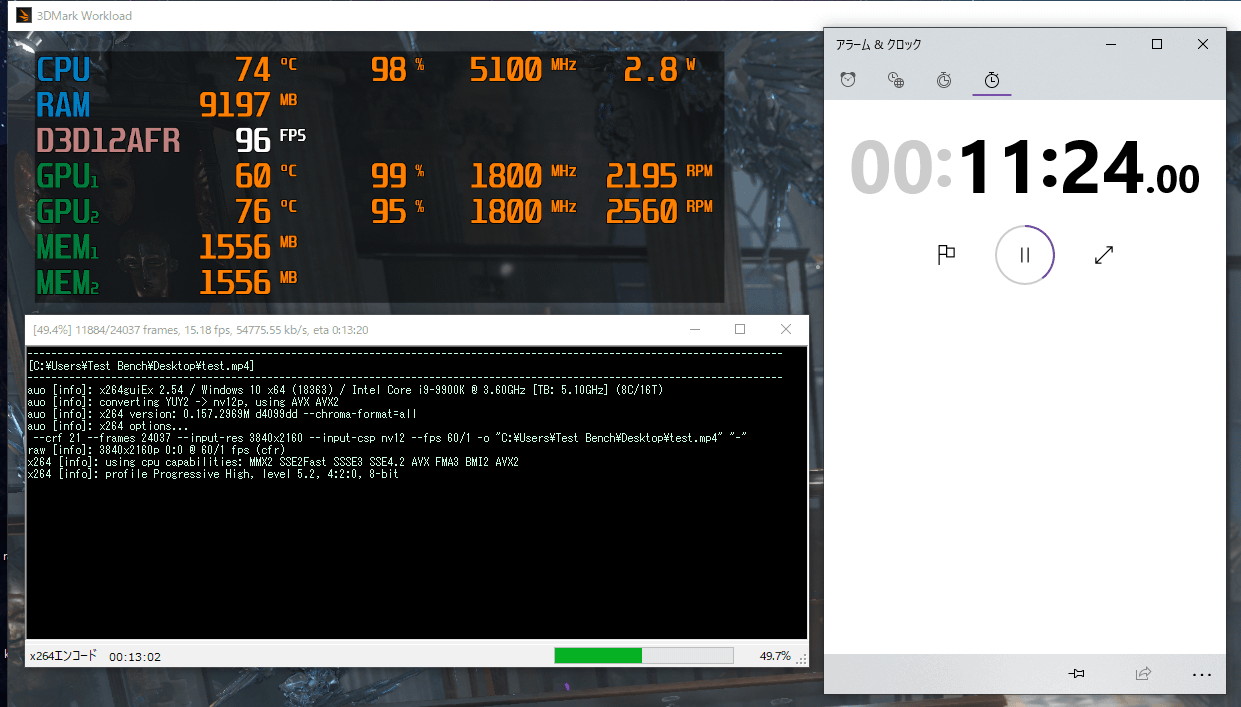Click the GPU2 clock 1800 MHz reading
The image size is (1241, 707).
[523, 211]
